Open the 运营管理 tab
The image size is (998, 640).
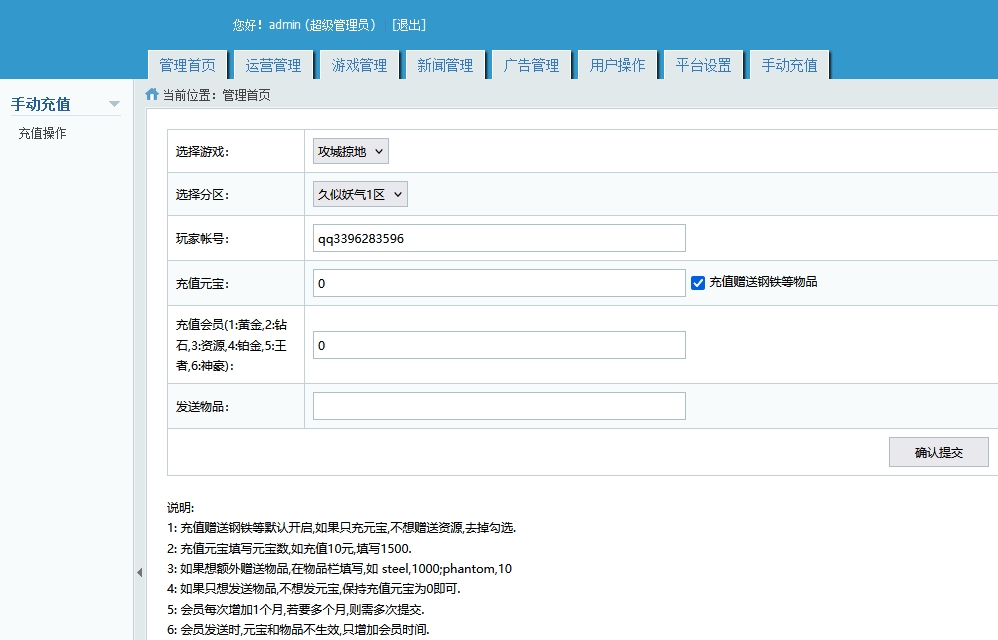click(x=273, y=65)
